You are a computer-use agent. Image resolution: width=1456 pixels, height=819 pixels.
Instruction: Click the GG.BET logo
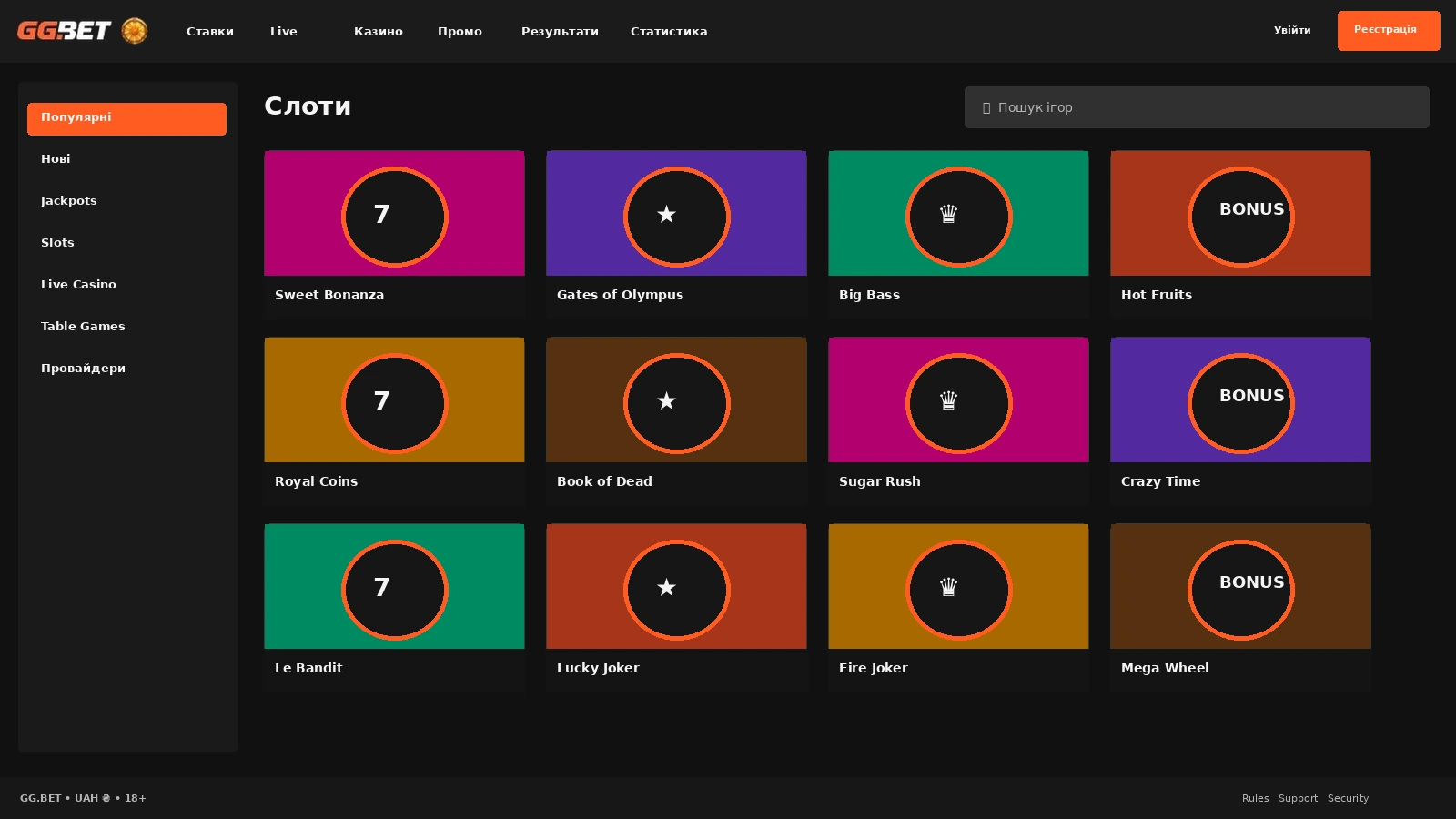tap(64, 31)
